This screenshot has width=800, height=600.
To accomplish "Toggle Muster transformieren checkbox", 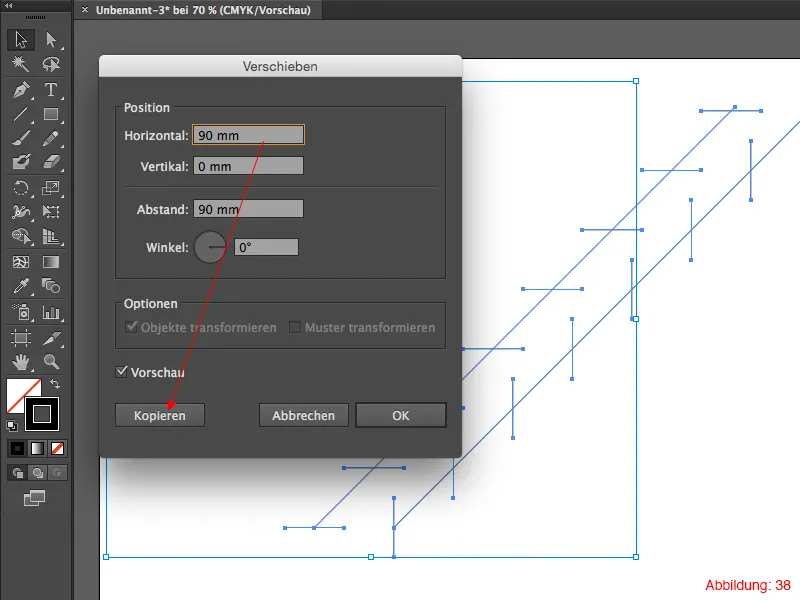I will [x=294, y=327].
